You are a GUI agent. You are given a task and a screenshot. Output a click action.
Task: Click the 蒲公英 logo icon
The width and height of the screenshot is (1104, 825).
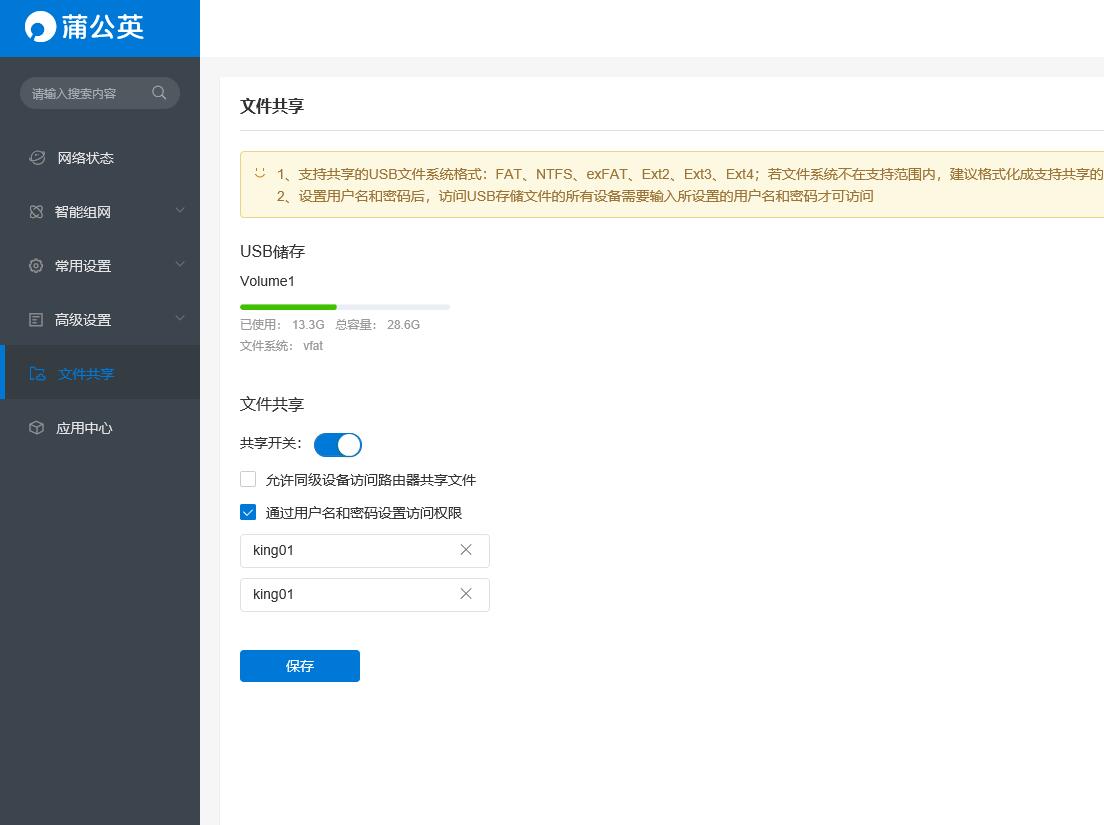[x=39, y=27]
